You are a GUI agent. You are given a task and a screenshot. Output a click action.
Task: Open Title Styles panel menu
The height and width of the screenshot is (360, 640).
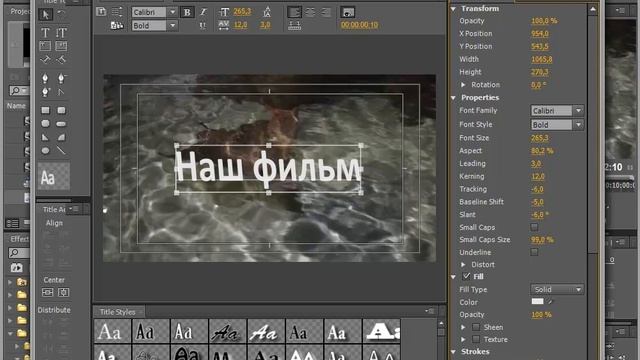(430, 311)
